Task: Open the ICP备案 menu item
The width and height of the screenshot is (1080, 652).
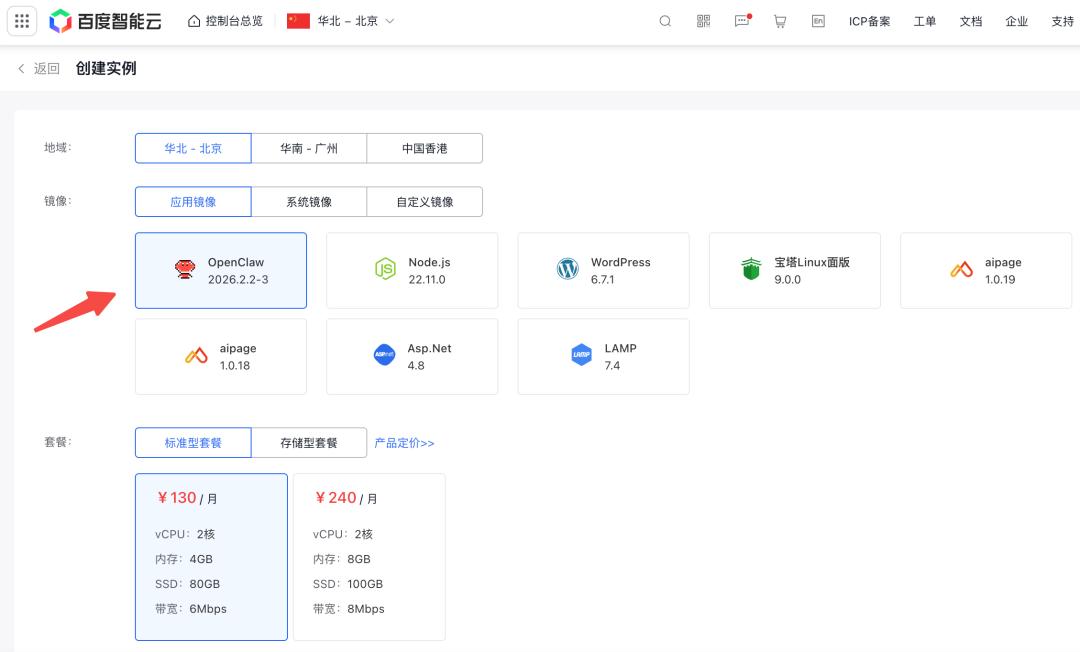Action: click(x=869, y=21)
